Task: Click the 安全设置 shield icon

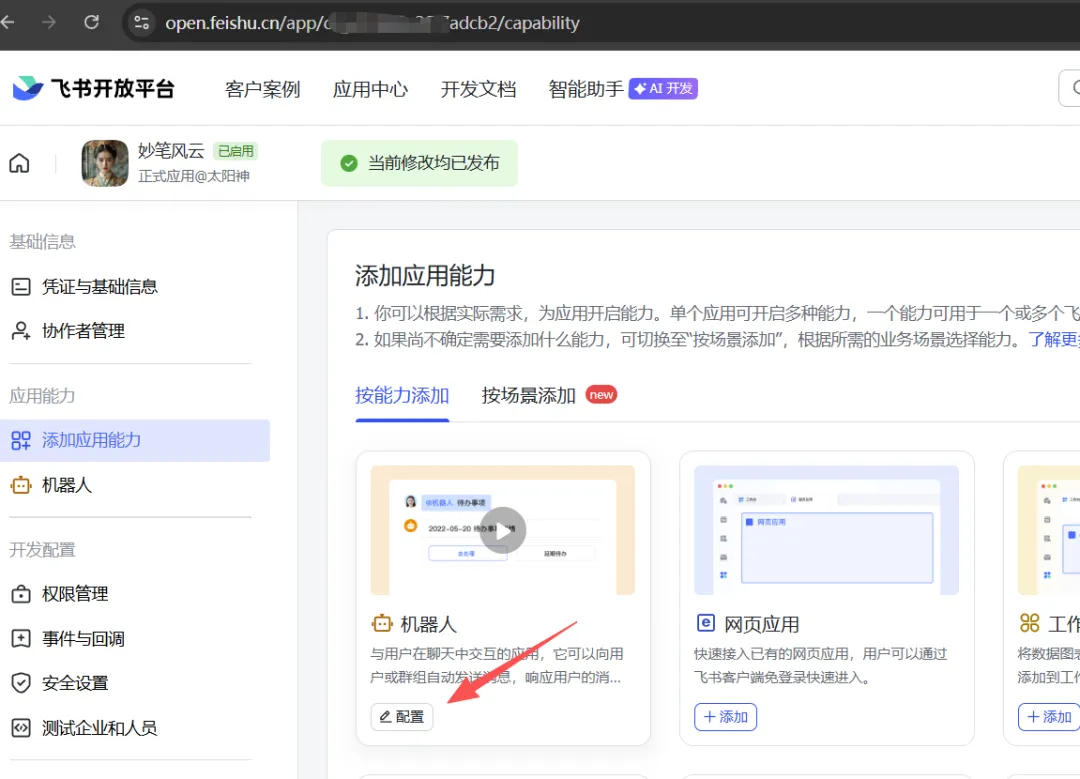Action: pyautogui.click(x=21, y=683)
